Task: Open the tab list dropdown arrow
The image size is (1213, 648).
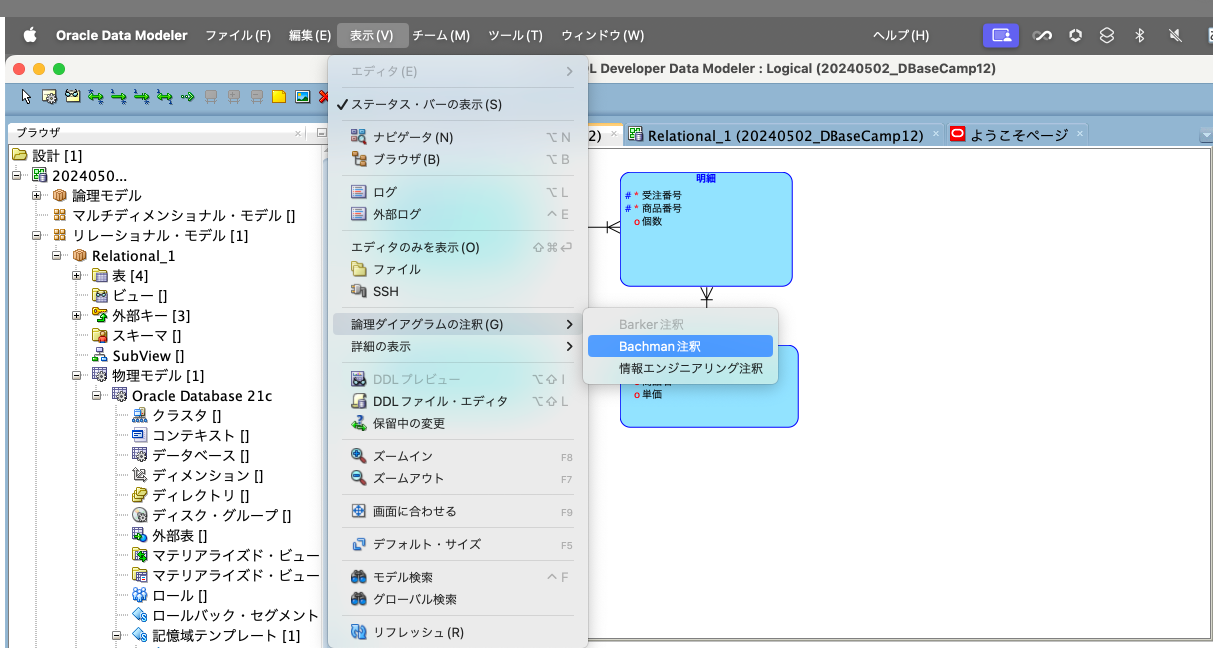Action: click(x=1205, y=135)
